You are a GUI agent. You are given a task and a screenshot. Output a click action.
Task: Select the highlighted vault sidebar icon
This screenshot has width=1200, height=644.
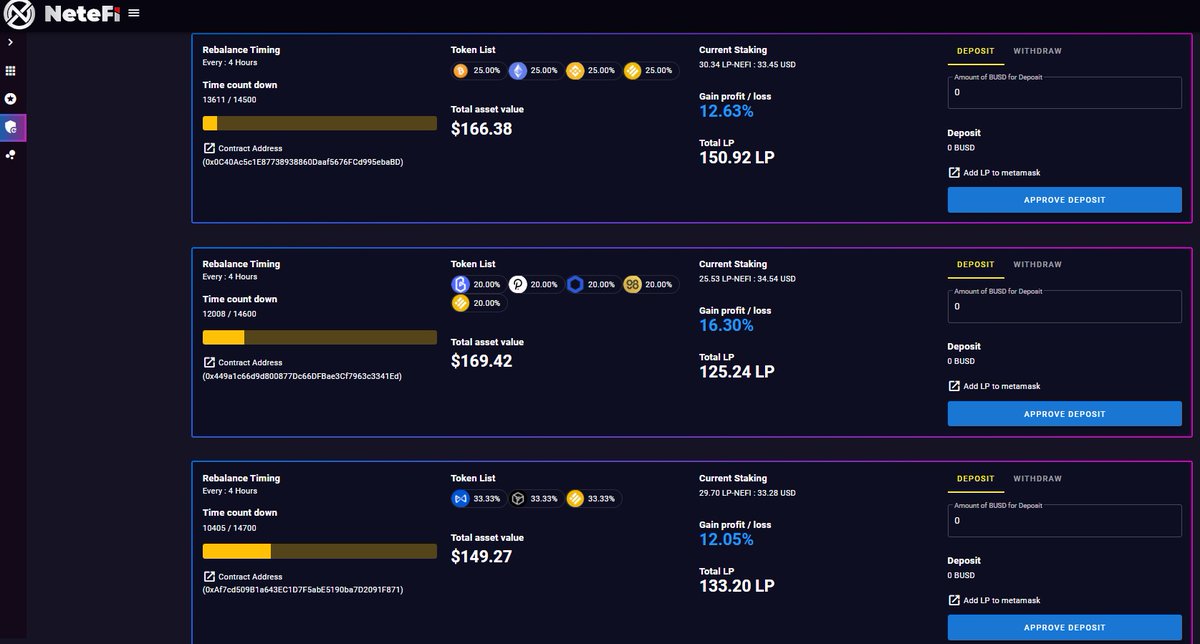click(x=11, y=127)
